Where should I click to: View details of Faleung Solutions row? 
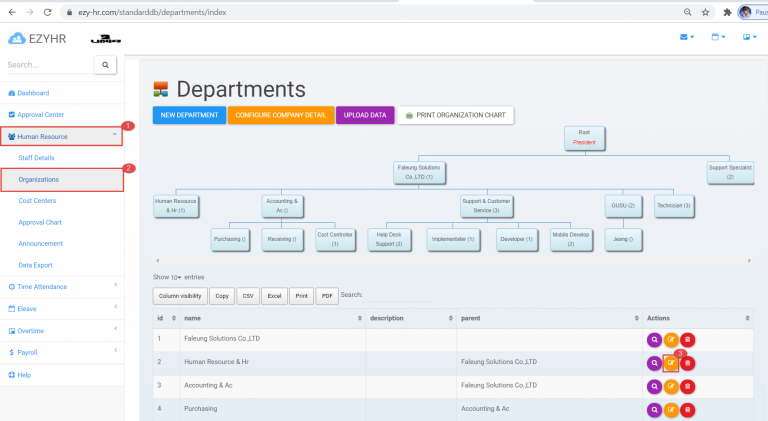tap(654, 339)
